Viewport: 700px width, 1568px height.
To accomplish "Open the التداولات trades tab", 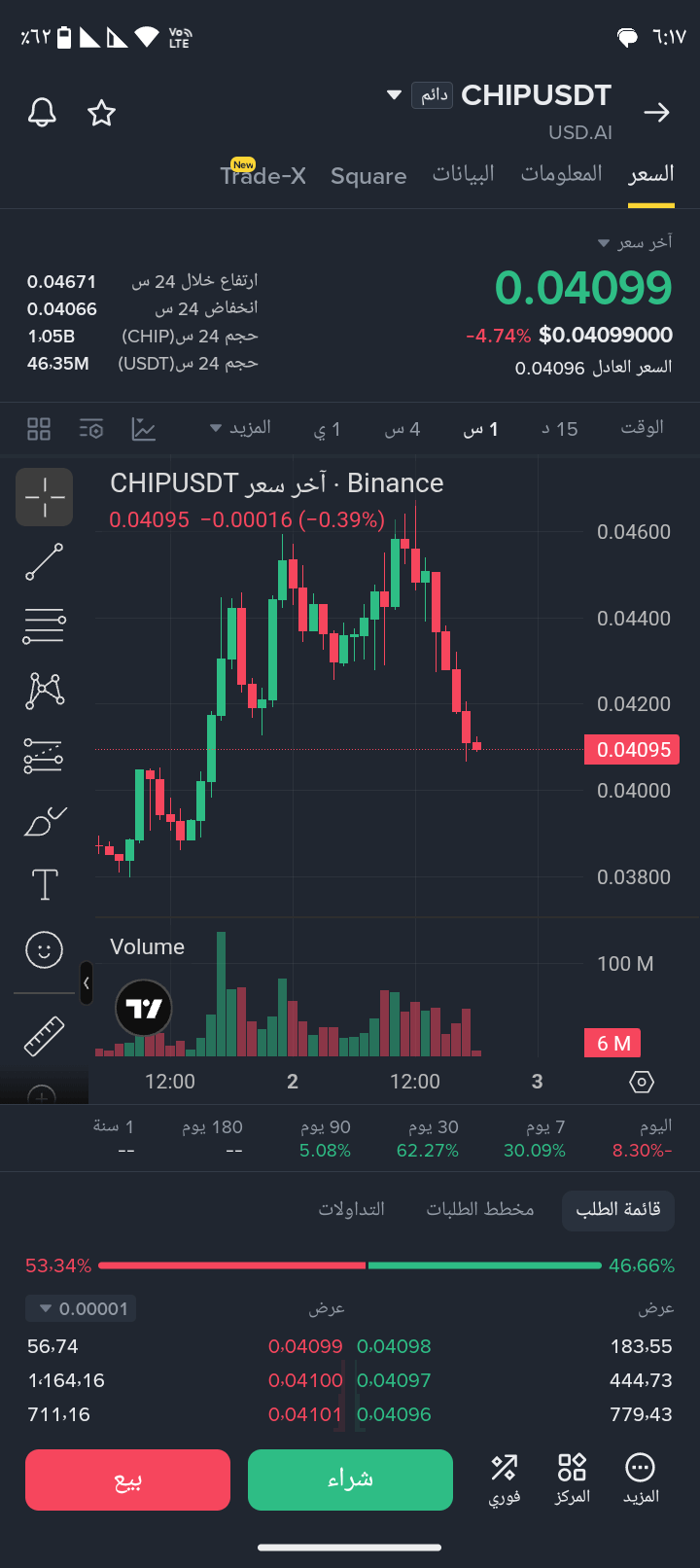I will (351, 1209).
